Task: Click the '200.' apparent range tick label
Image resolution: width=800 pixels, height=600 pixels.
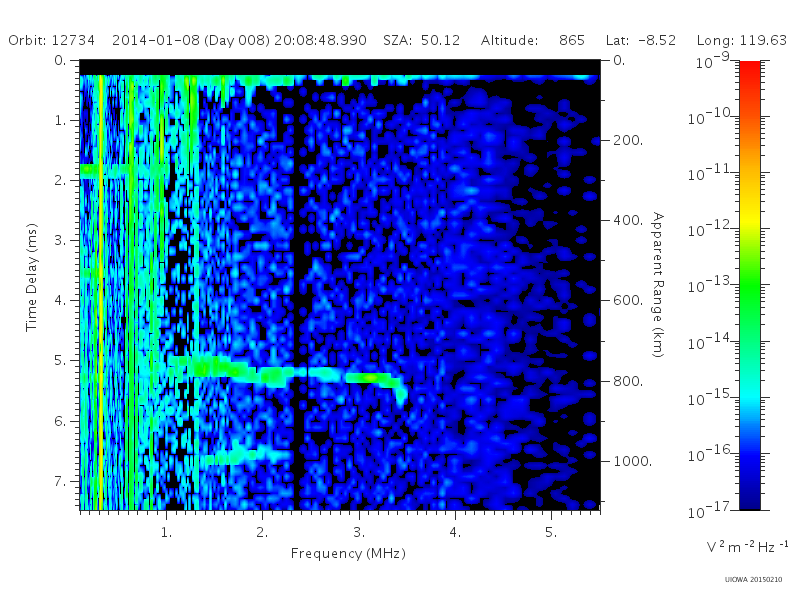Action: [628, 140]
